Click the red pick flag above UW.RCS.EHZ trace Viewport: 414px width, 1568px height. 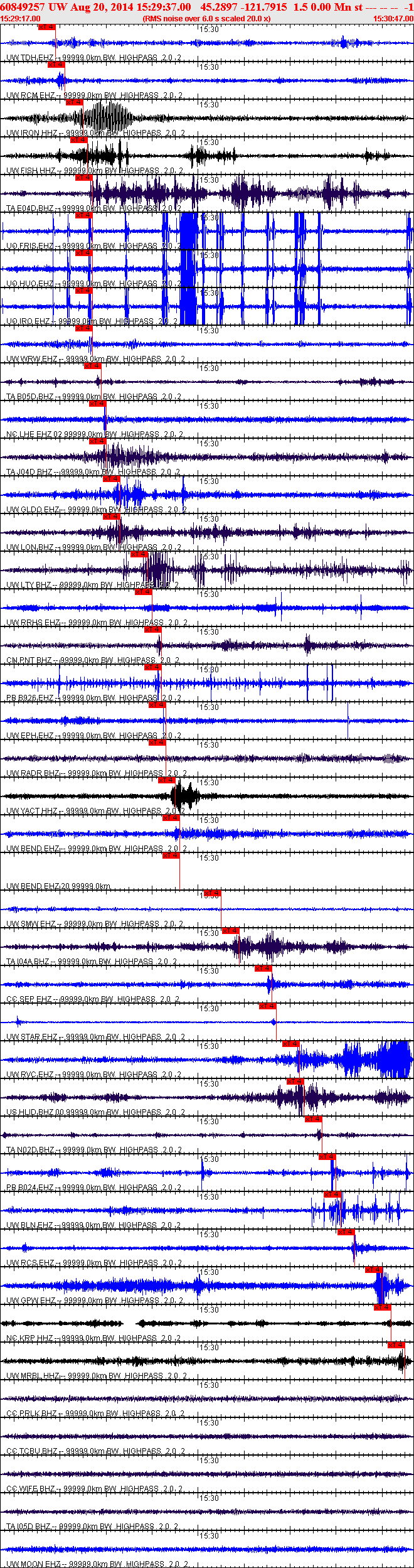[346, 1232]
